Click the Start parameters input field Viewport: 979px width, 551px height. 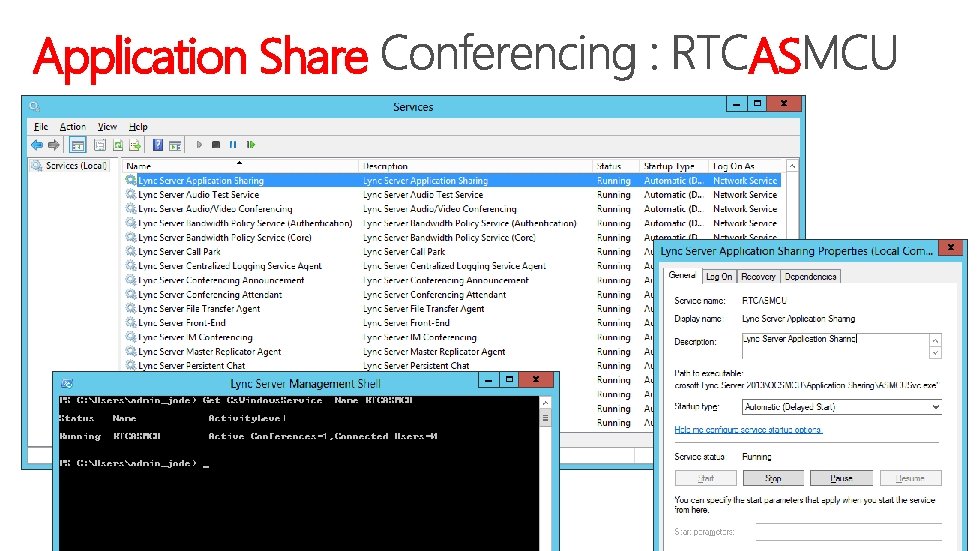pos(849,532)
